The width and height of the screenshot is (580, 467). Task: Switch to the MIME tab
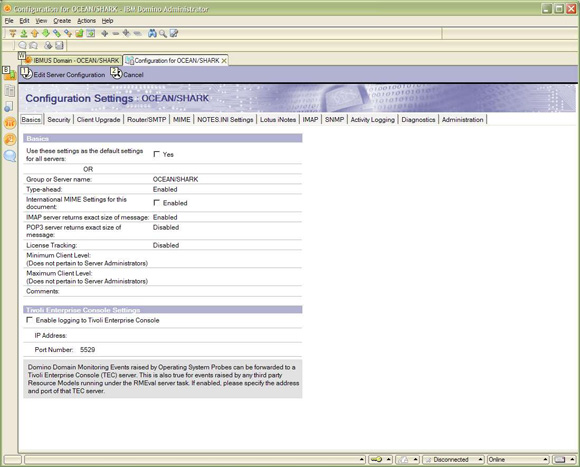(182, 119)
